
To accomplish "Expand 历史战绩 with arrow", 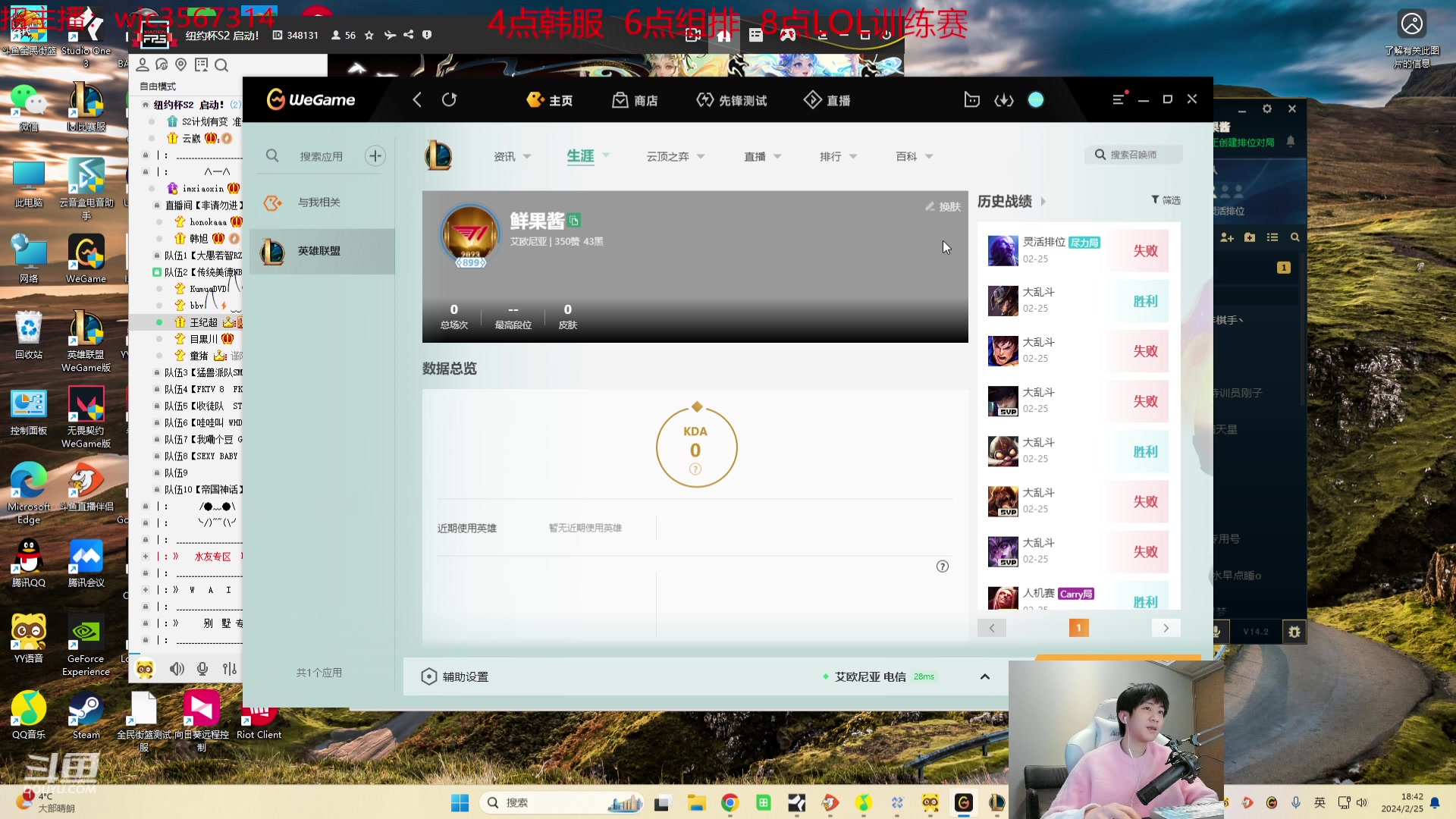I will click(1043, 202).
